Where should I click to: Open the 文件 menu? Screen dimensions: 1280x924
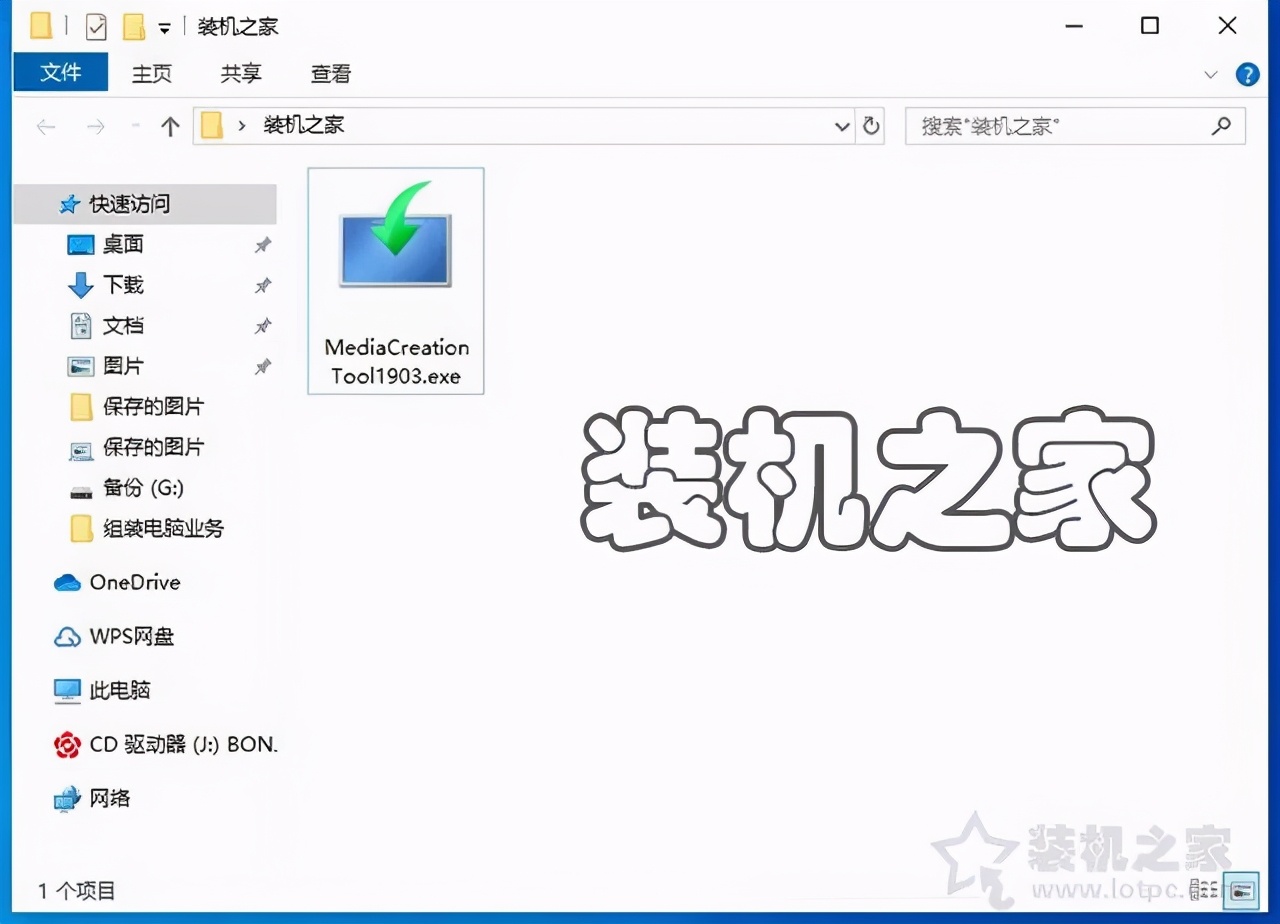point(61,72)
